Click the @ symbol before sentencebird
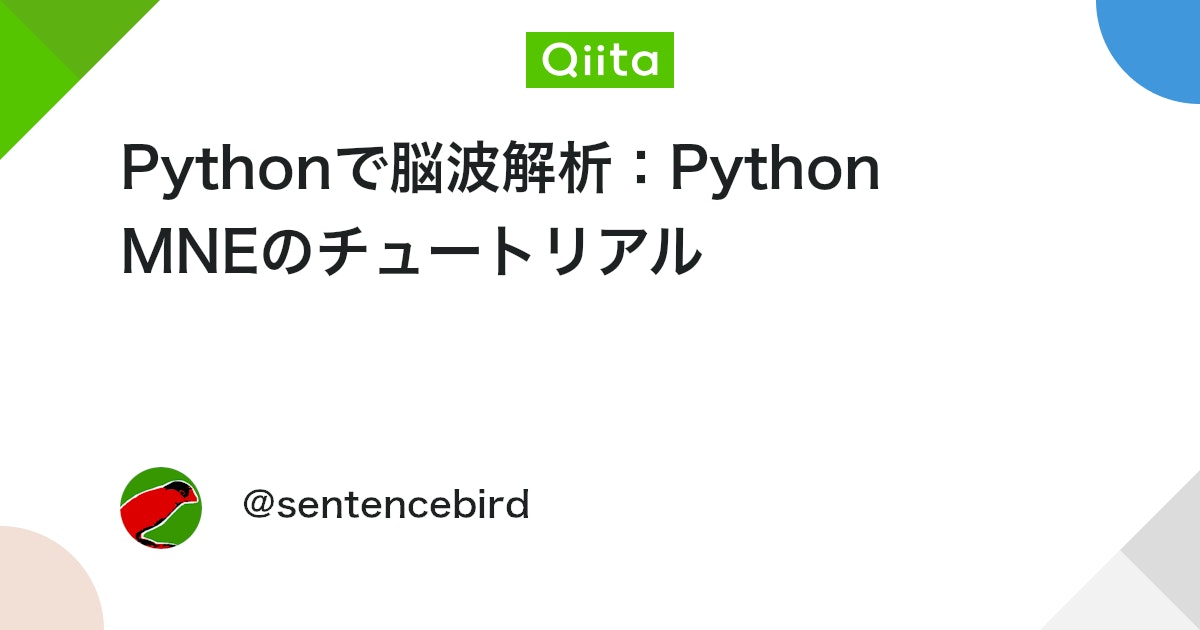 [x=259, y=506]
